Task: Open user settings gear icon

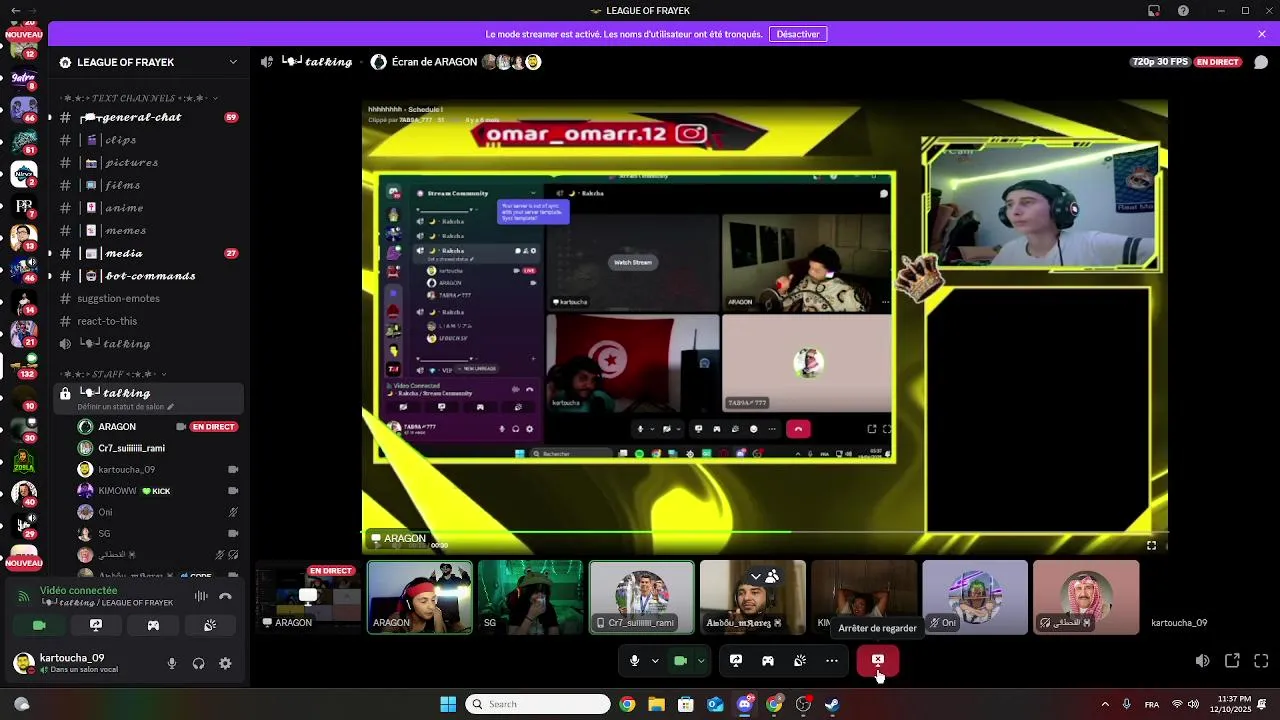Action: tap(225, 663)
